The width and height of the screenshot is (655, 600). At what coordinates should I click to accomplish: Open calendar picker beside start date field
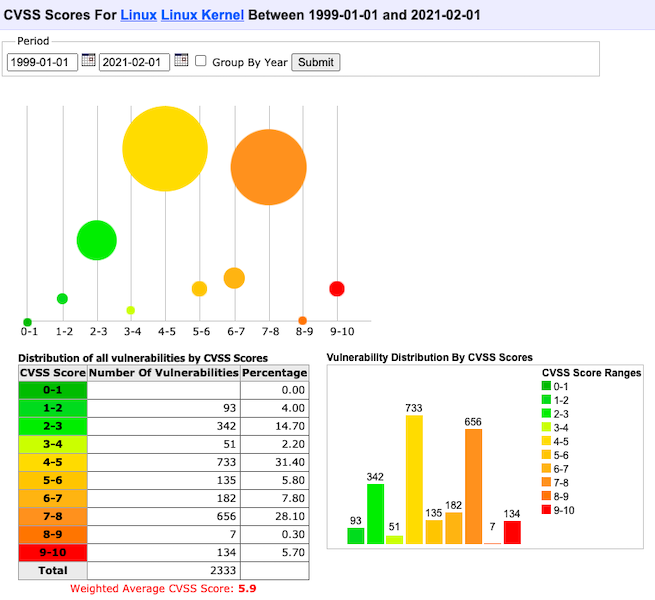88,61
